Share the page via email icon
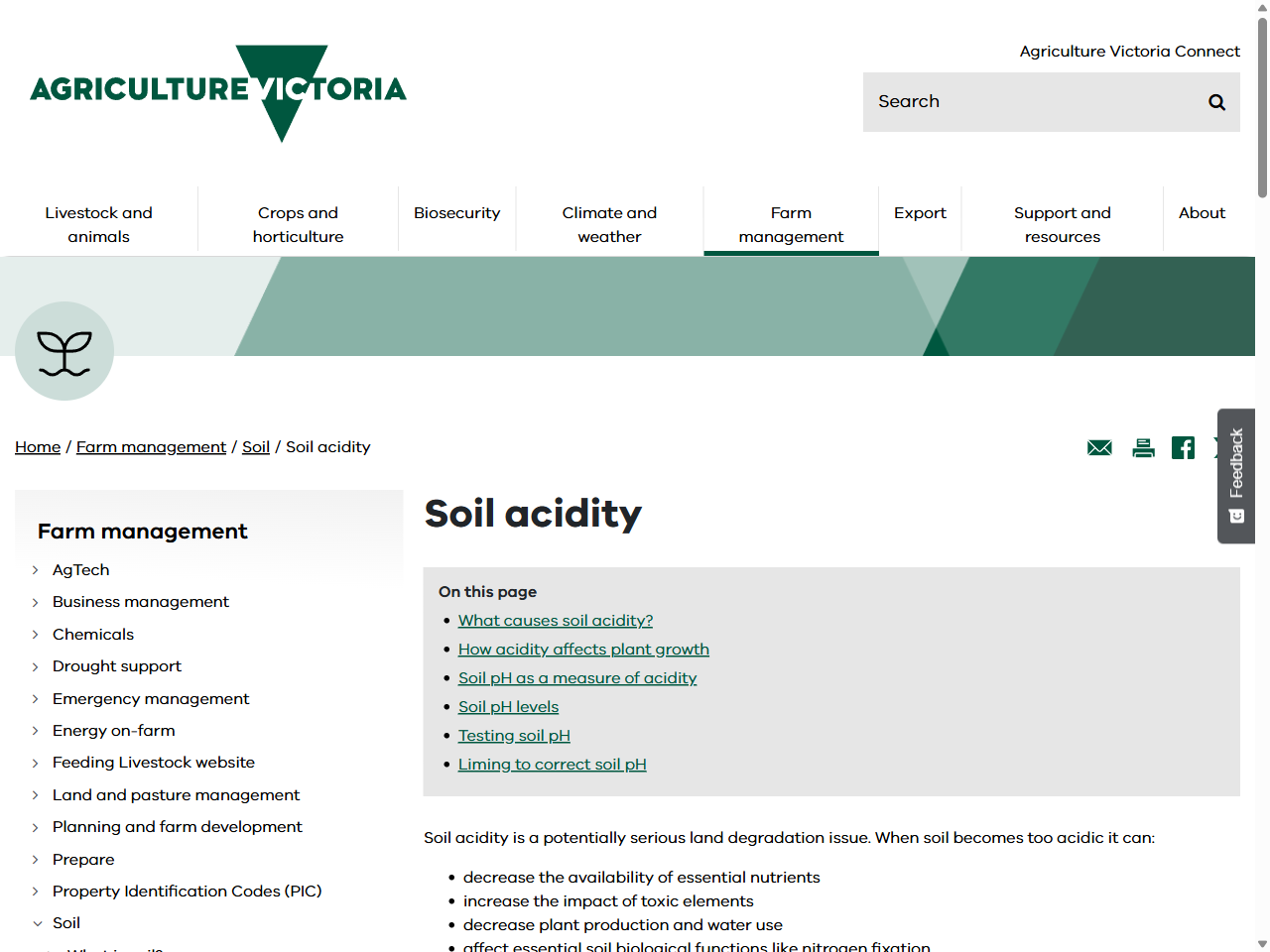 click(x=1098, y=447)
